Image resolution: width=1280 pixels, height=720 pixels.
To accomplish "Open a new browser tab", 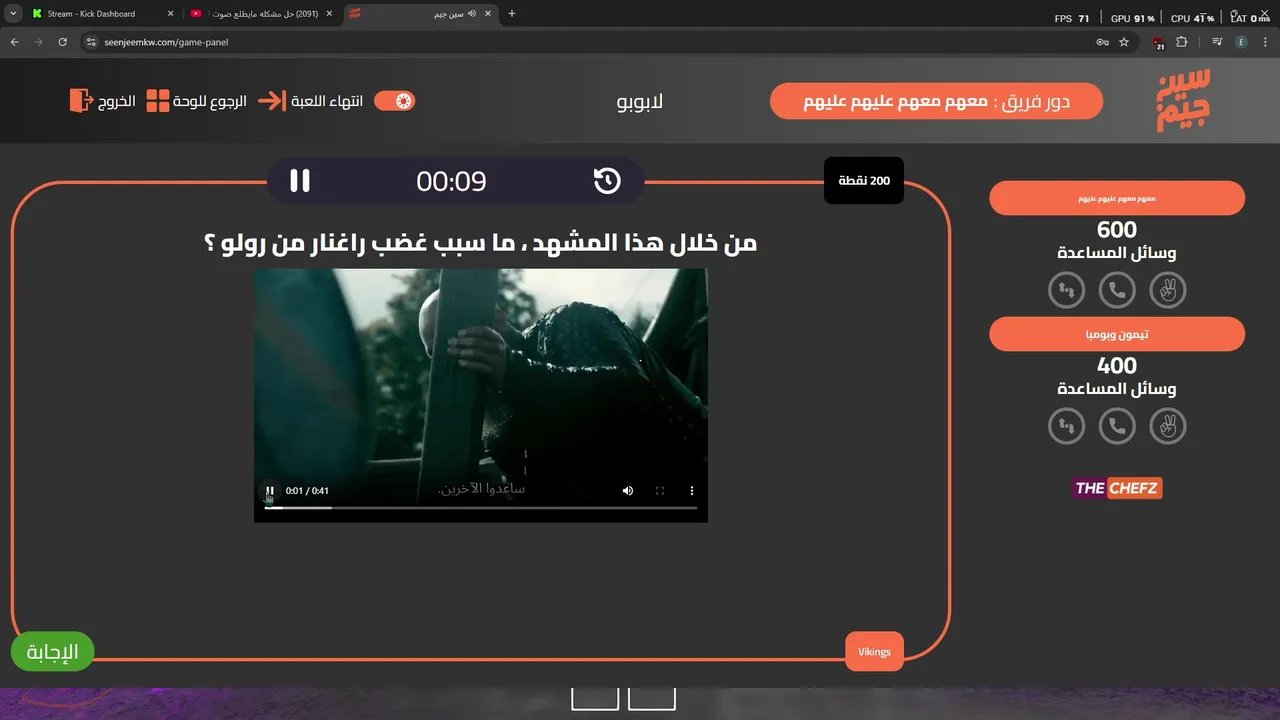I will 512,14.
